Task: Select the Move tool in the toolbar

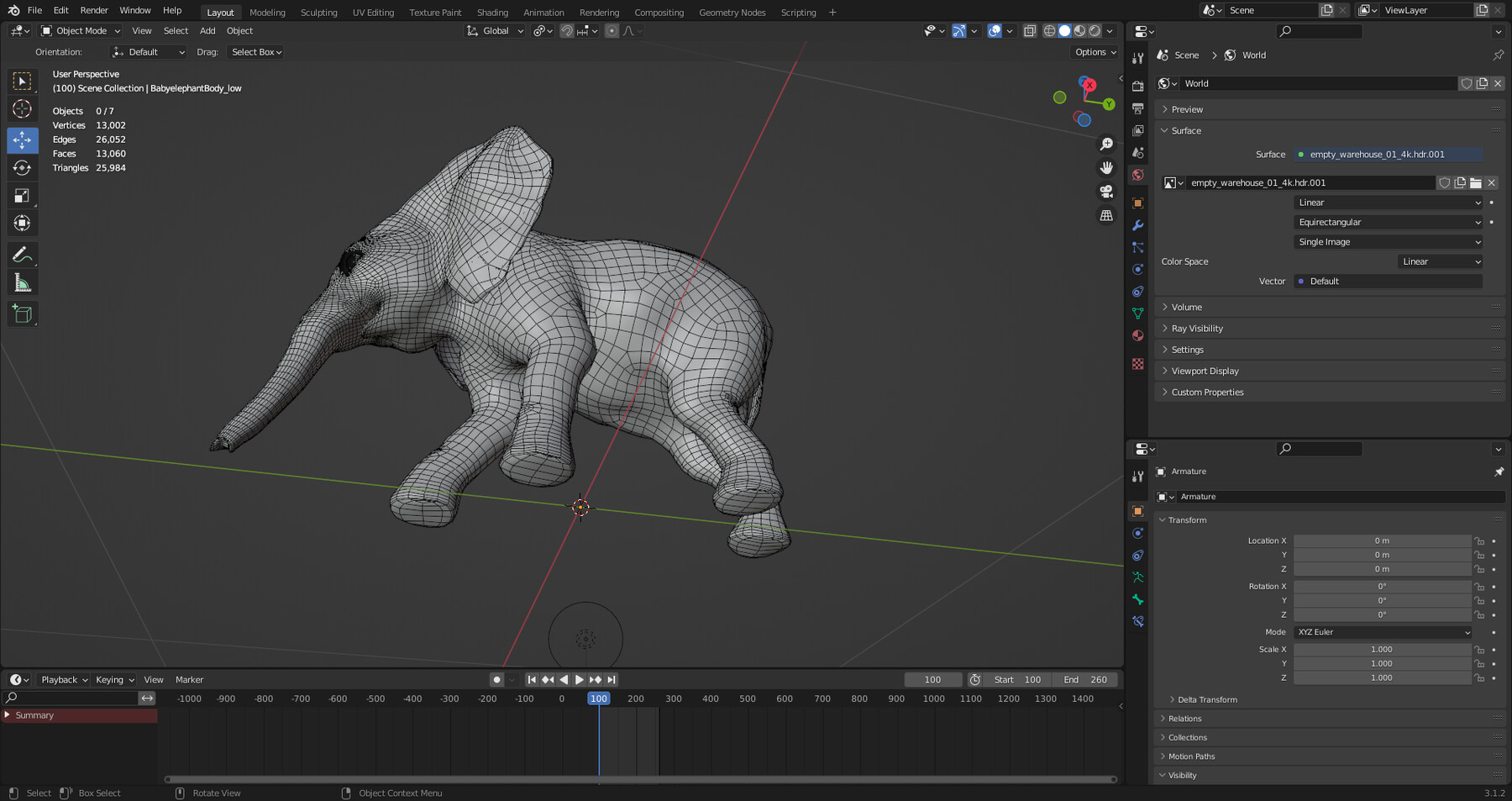Action: (23, 140)
